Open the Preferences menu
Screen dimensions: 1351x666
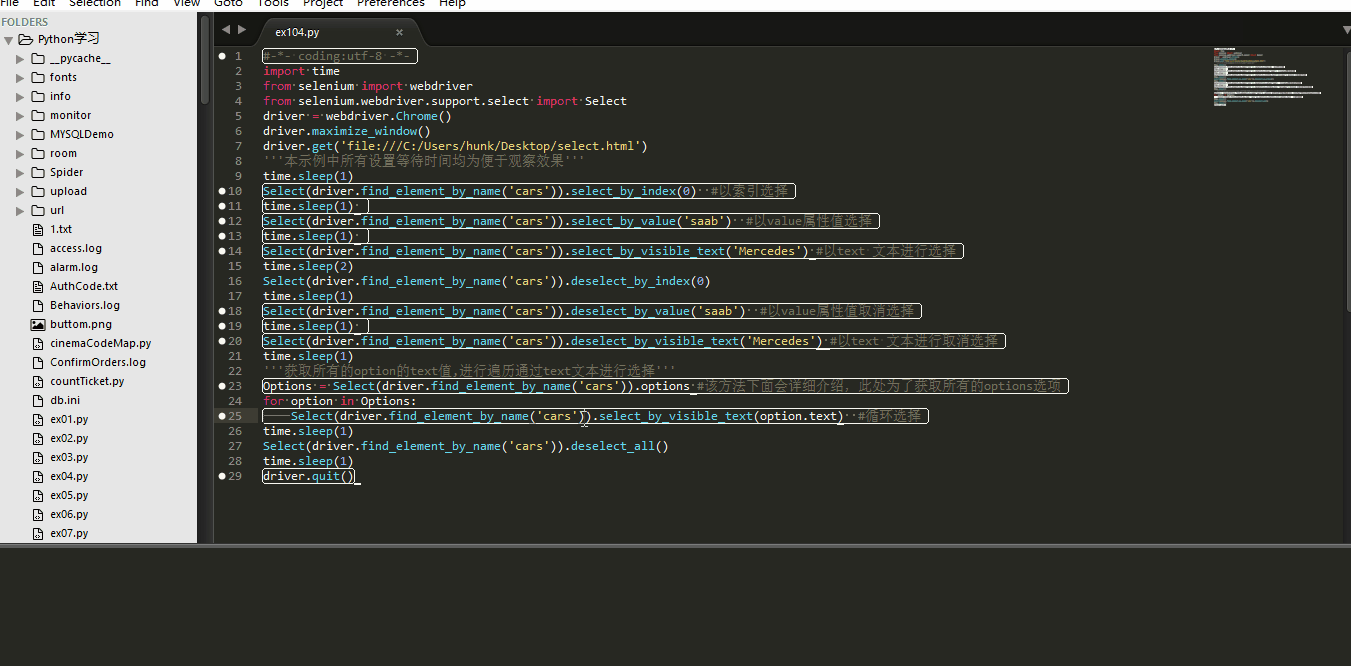click(391, 4)
